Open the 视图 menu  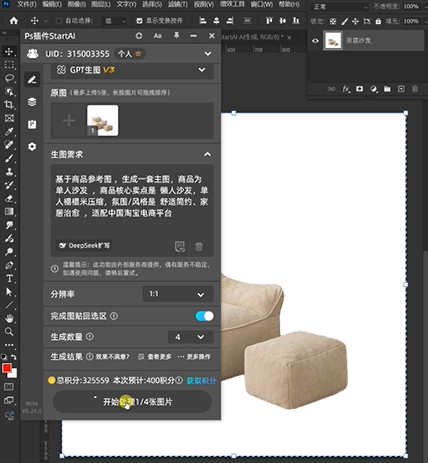coord(203,4)
